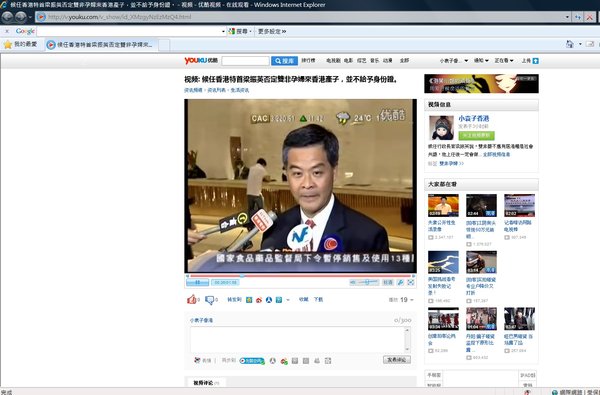
Task: Open the 视频评论 comments tab
Action: [x=206, y=382]
